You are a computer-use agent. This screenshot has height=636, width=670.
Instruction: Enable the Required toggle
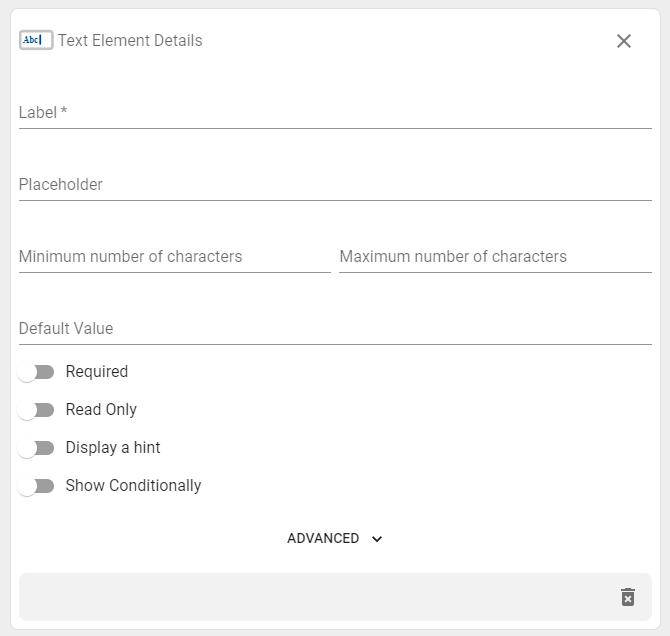(36, 372)
